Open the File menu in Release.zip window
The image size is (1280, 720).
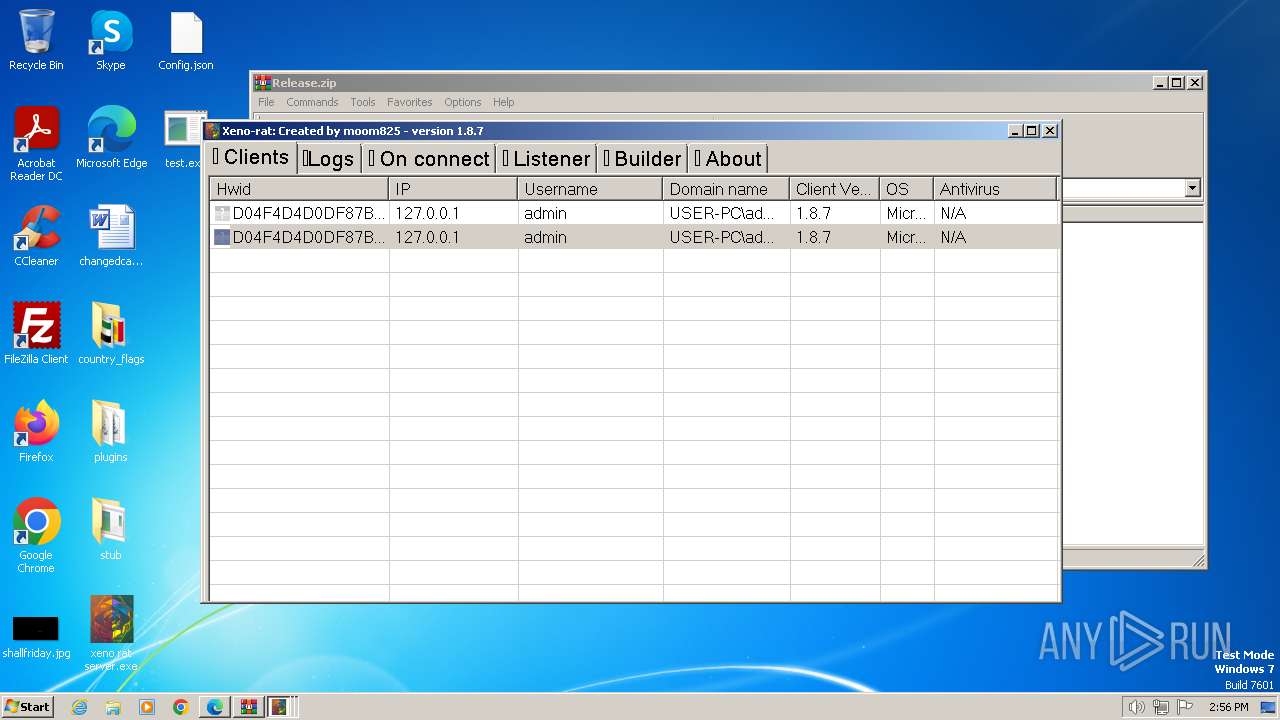(x=266, y=102)
